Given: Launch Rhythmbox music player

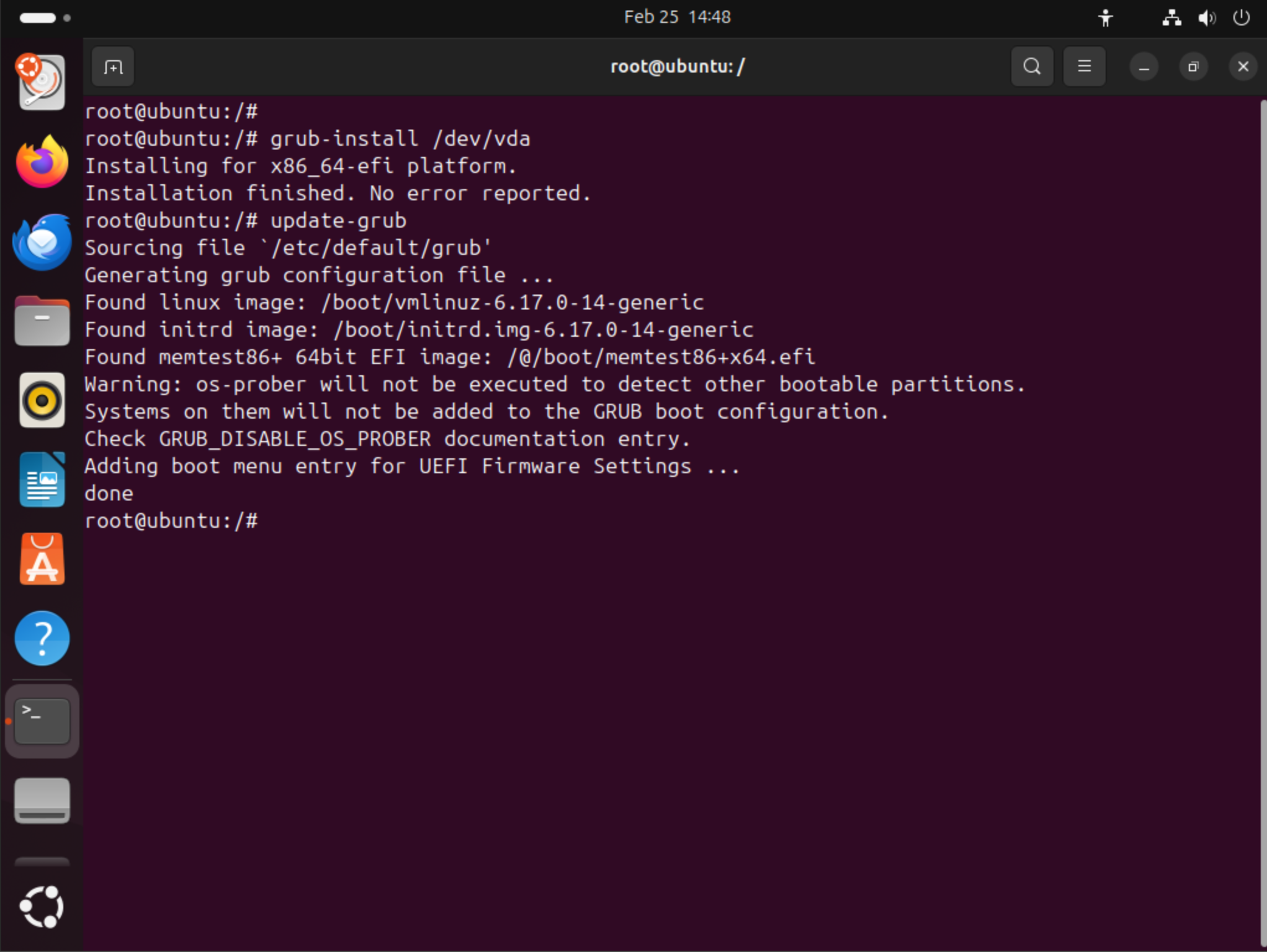Looking at the screenshot, I should [42, 401].
